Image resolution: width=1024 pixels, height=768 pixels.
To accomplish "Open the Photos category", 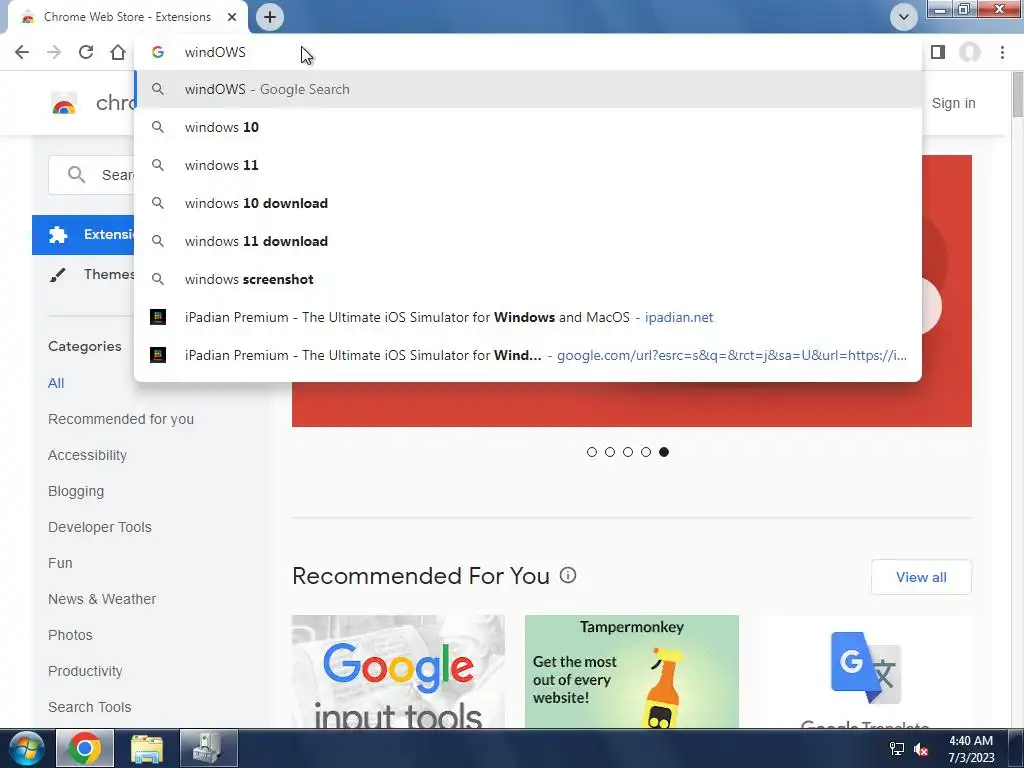I will click(x=71, y=635).
